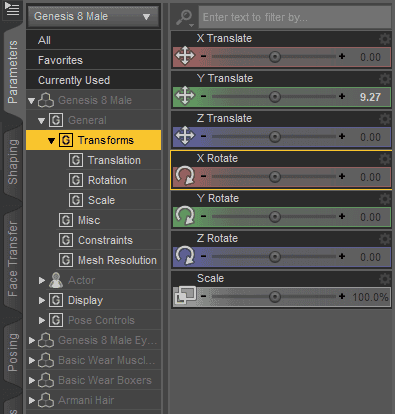Switch to the Face Transfer tab
Viewport: 395px width, 414px height.
point(12,258)
